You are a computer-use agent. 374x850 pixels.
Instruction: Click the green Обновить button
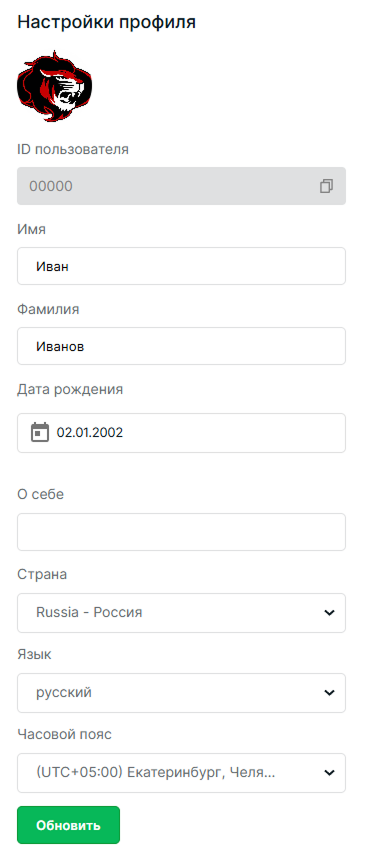pos(68,825)
